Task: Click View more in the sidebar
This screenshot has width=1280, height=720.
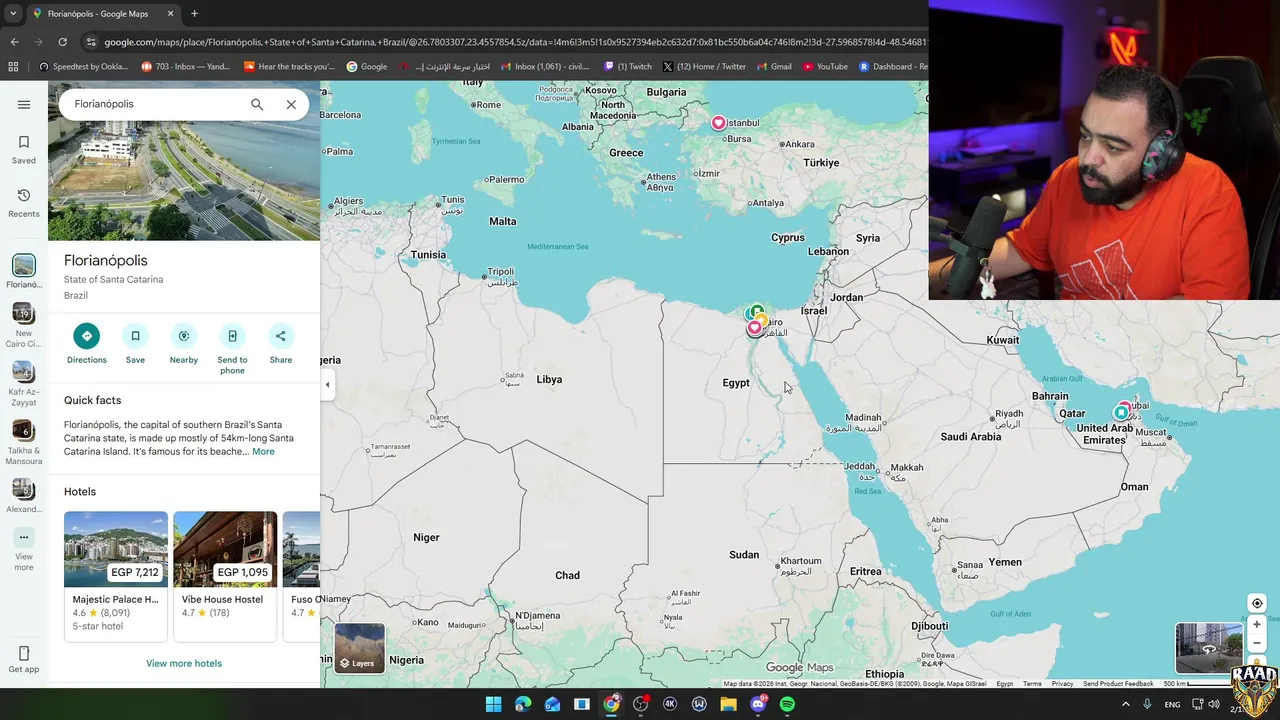Action: [24, 549]
